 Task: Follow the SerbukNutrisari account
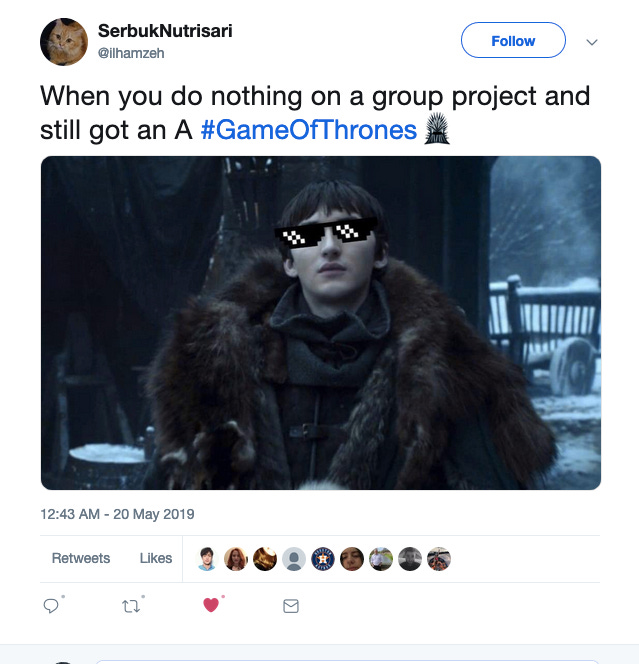513,40
